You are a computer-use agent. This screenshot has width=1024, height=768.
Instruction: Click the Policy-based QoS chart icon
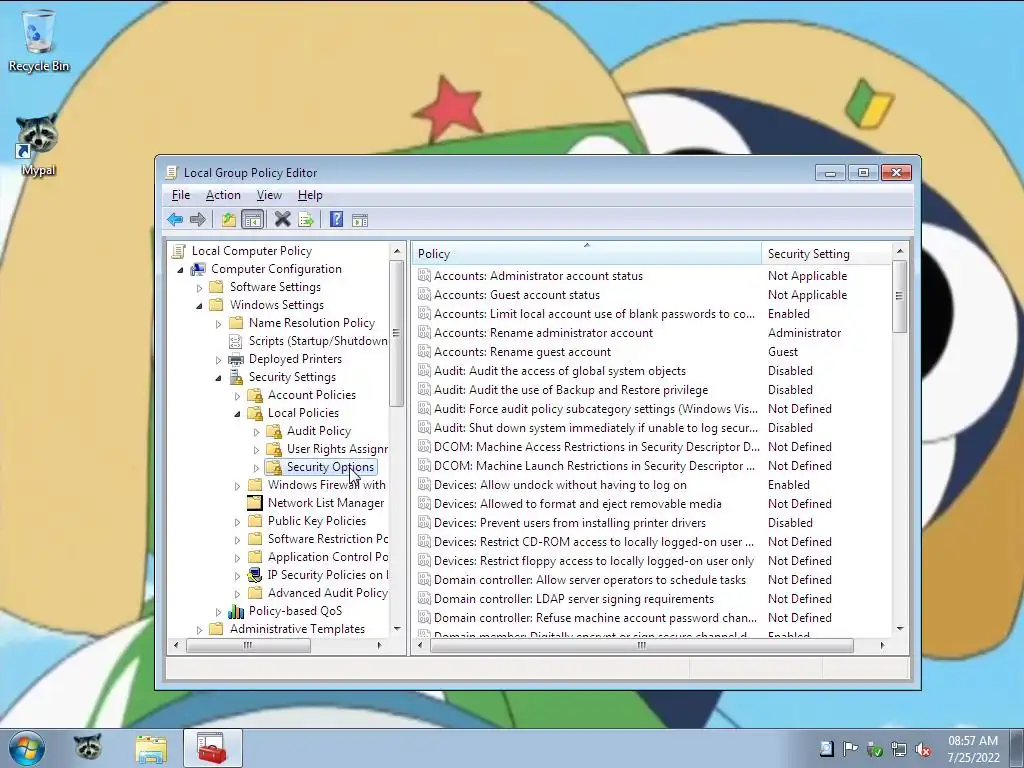coord(236,611)
